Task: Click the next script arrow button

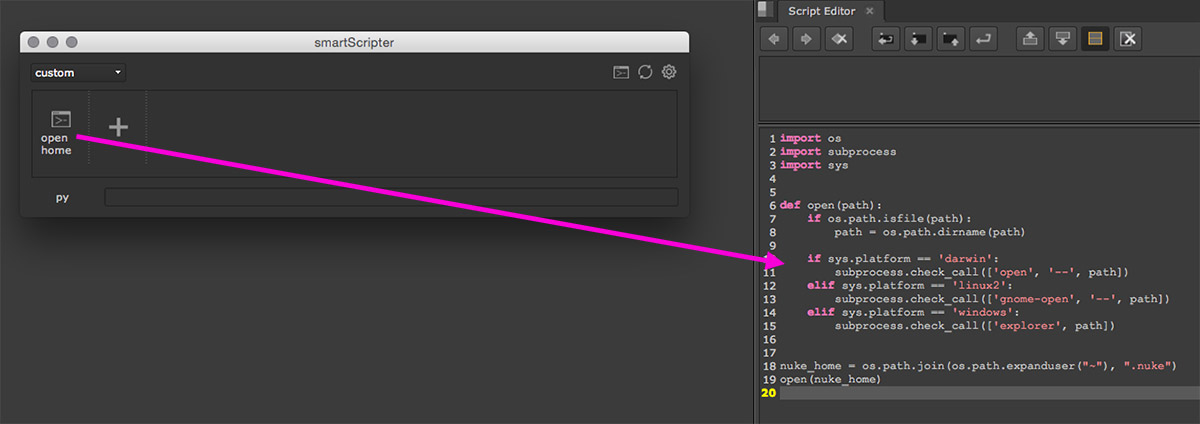Action: click(x=808, y=39)
